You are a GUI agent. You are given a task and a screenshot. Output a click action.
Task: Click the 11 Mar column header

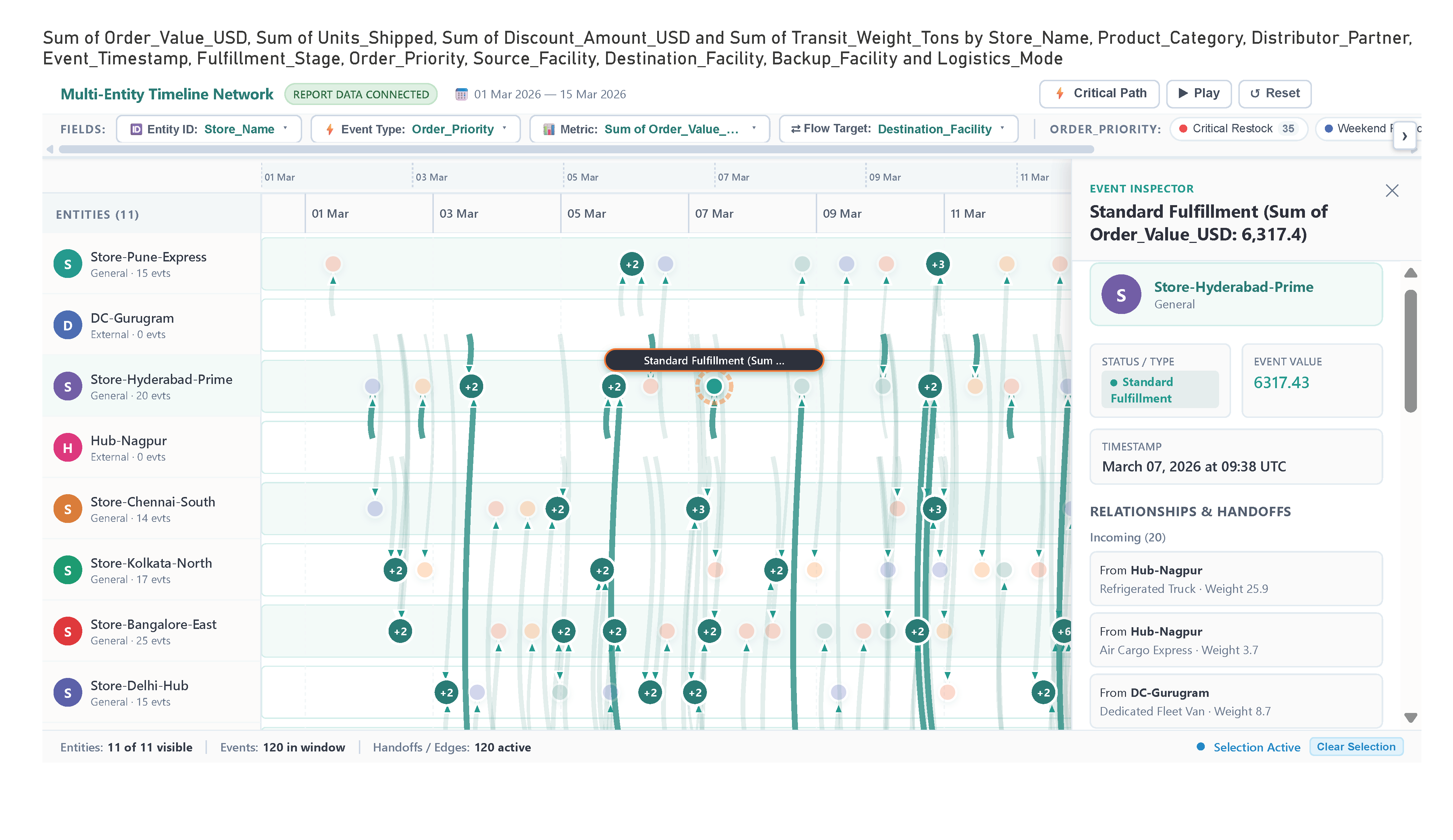pyautogui.click(x=968, y=214)
